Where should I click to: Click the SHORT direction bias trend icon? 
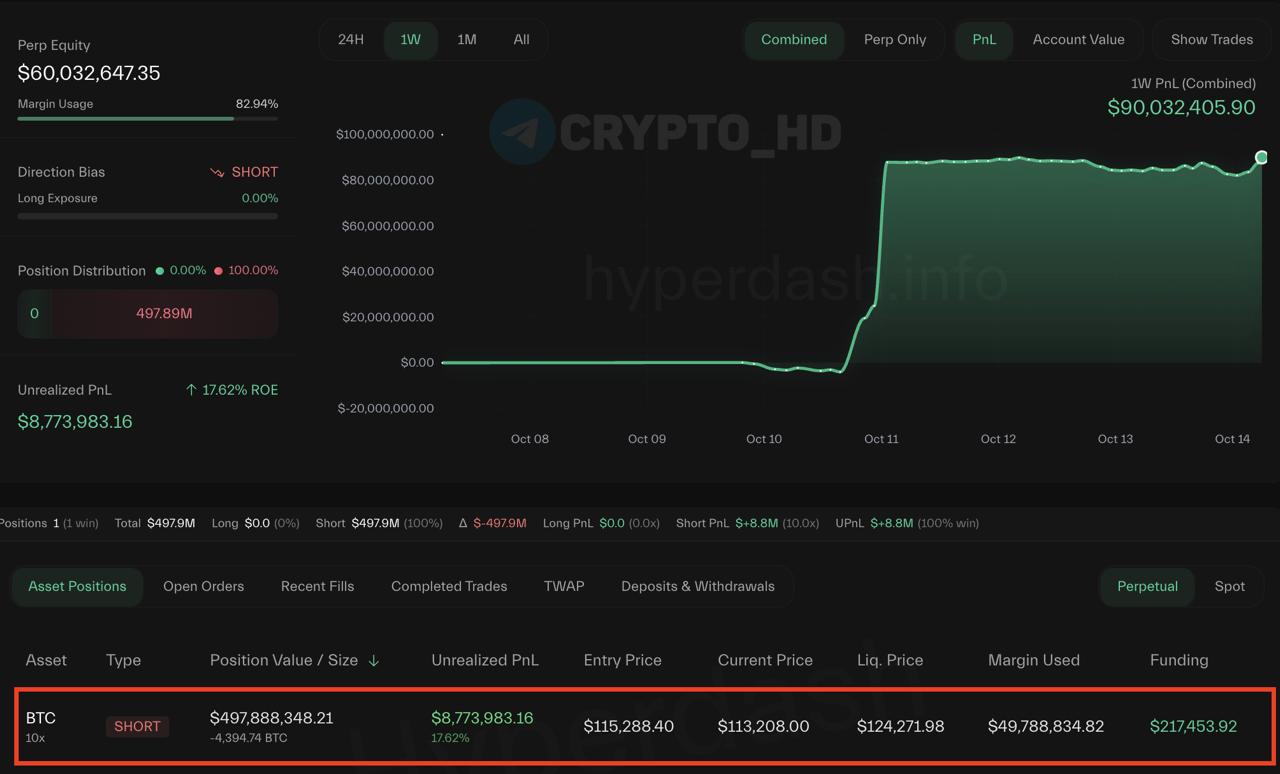[217, 172]
